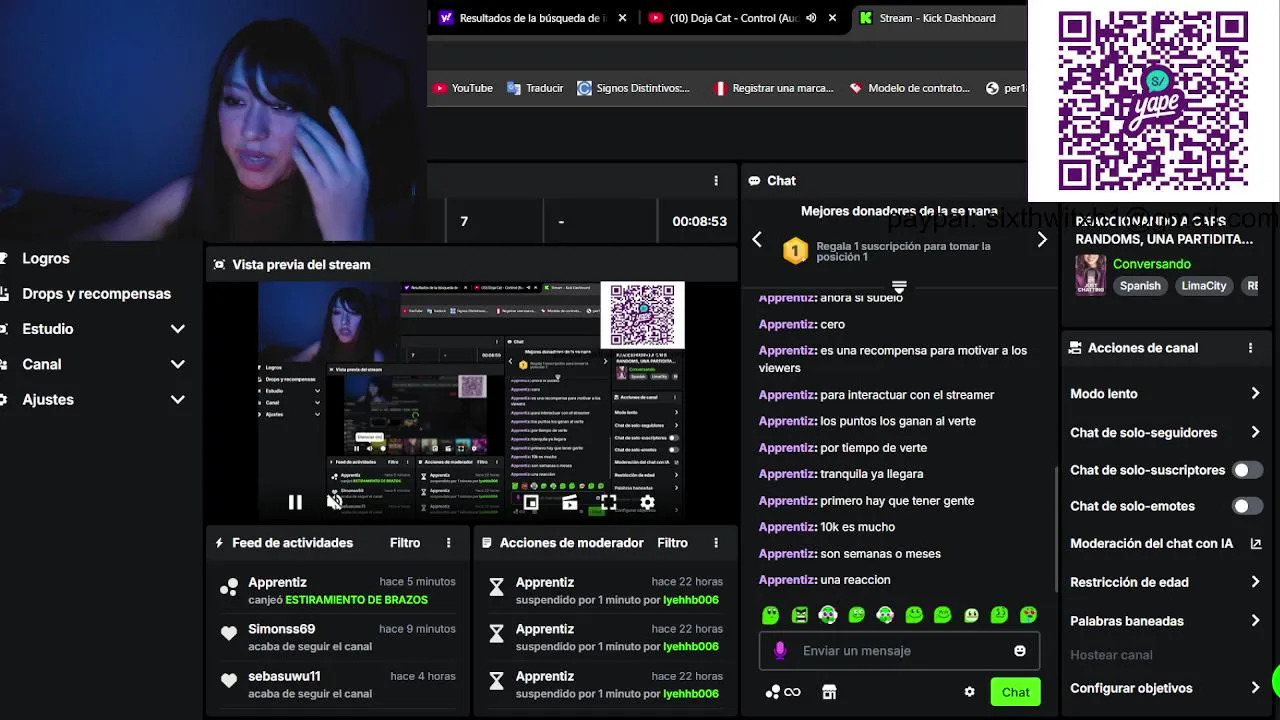The image size is (1280, 720).
Task: Open Logros in the sidebar
Action: tap(46, 258)
